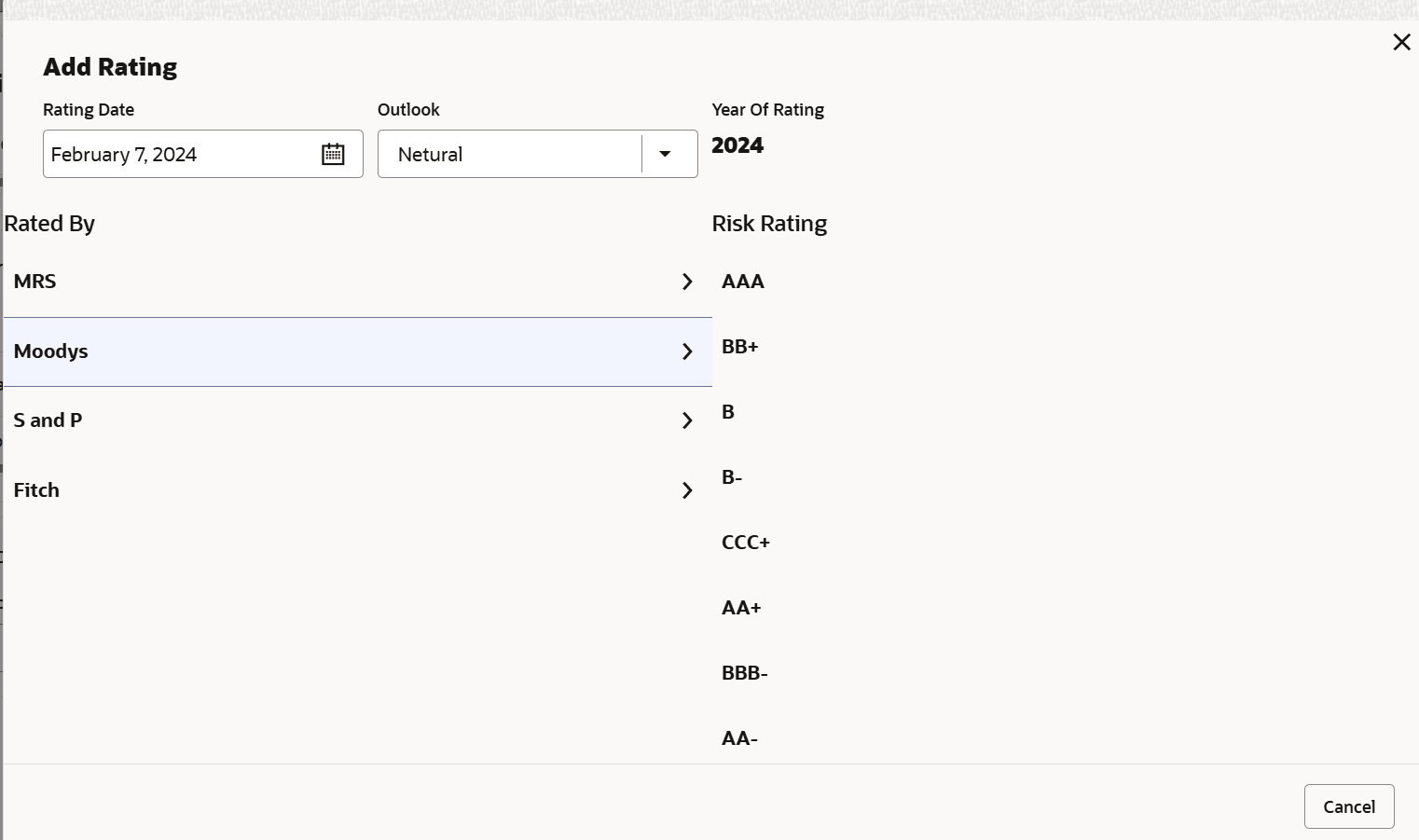1419x840 pixels.
Task: Pick the BB+ risk rating
Action: click(x=740, y=347)
